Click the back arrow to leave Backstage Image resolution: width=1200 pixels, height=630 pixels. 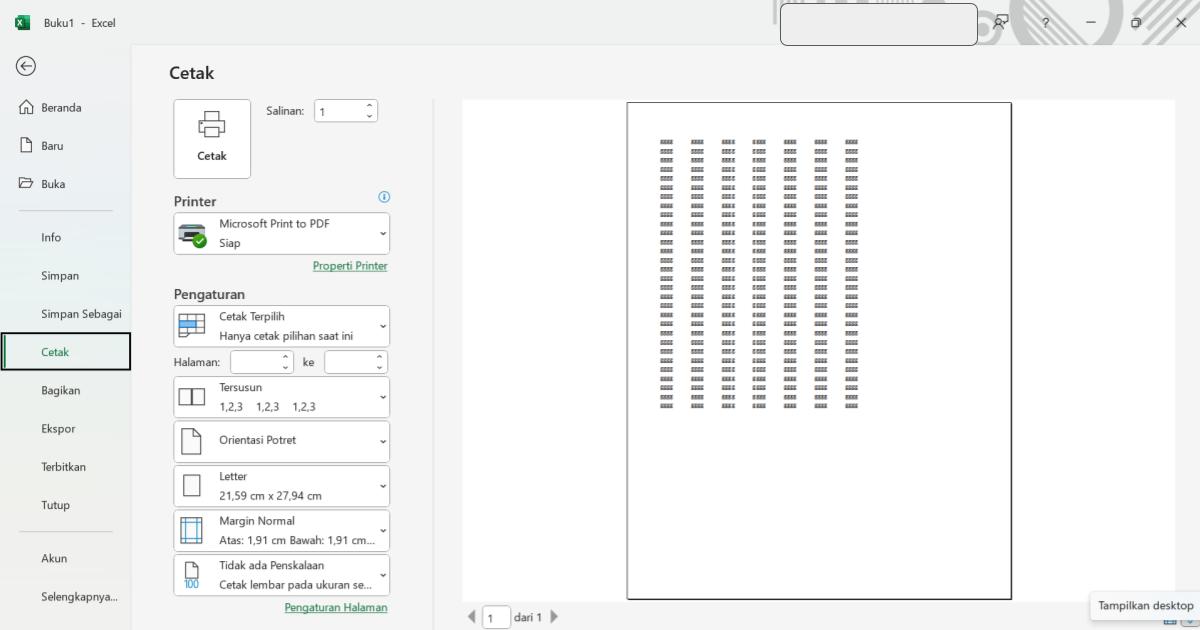pos(26,66)
